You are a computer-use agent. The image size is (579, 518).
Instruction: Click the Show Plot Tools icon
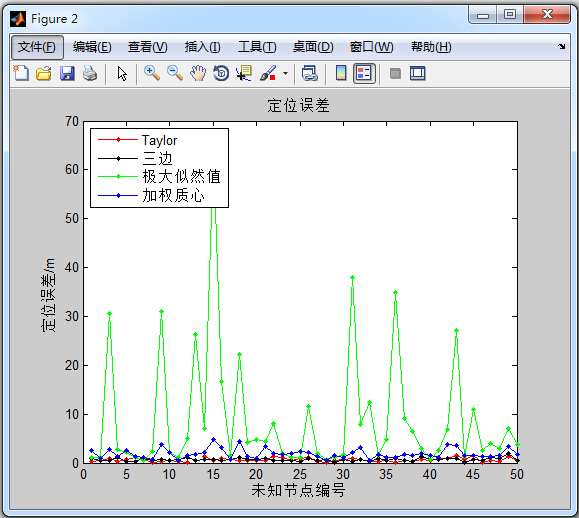pos(418,73)
